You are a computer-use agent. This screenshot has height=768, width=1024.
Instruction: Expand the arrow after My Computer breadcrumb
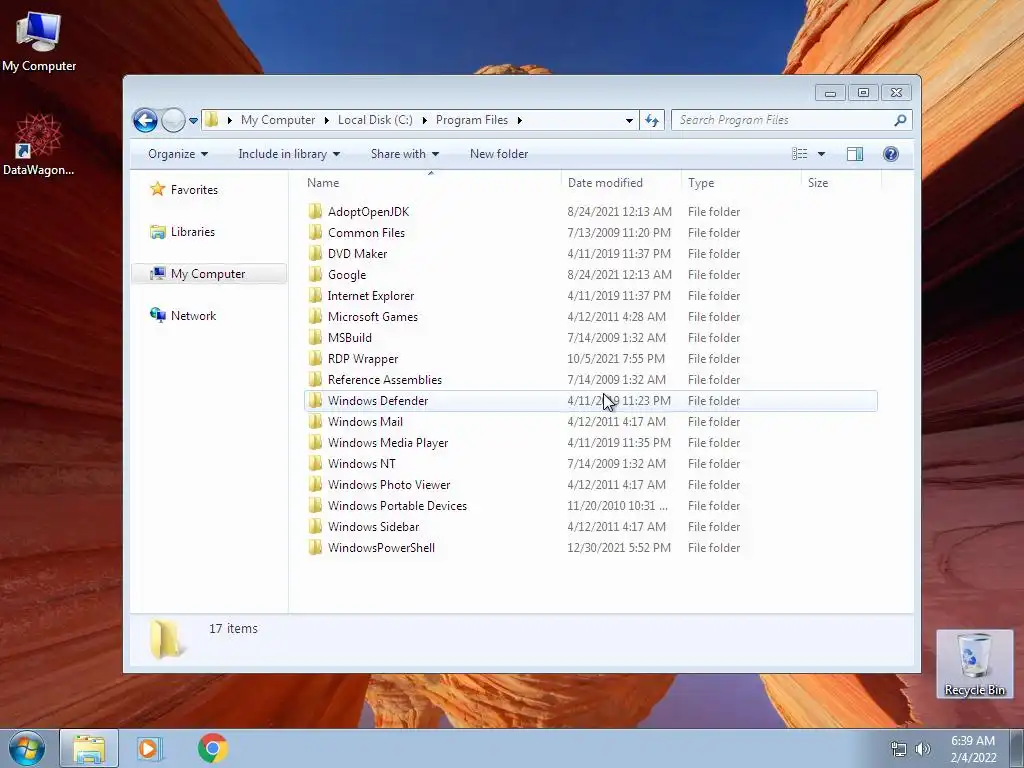click(327, 120)
